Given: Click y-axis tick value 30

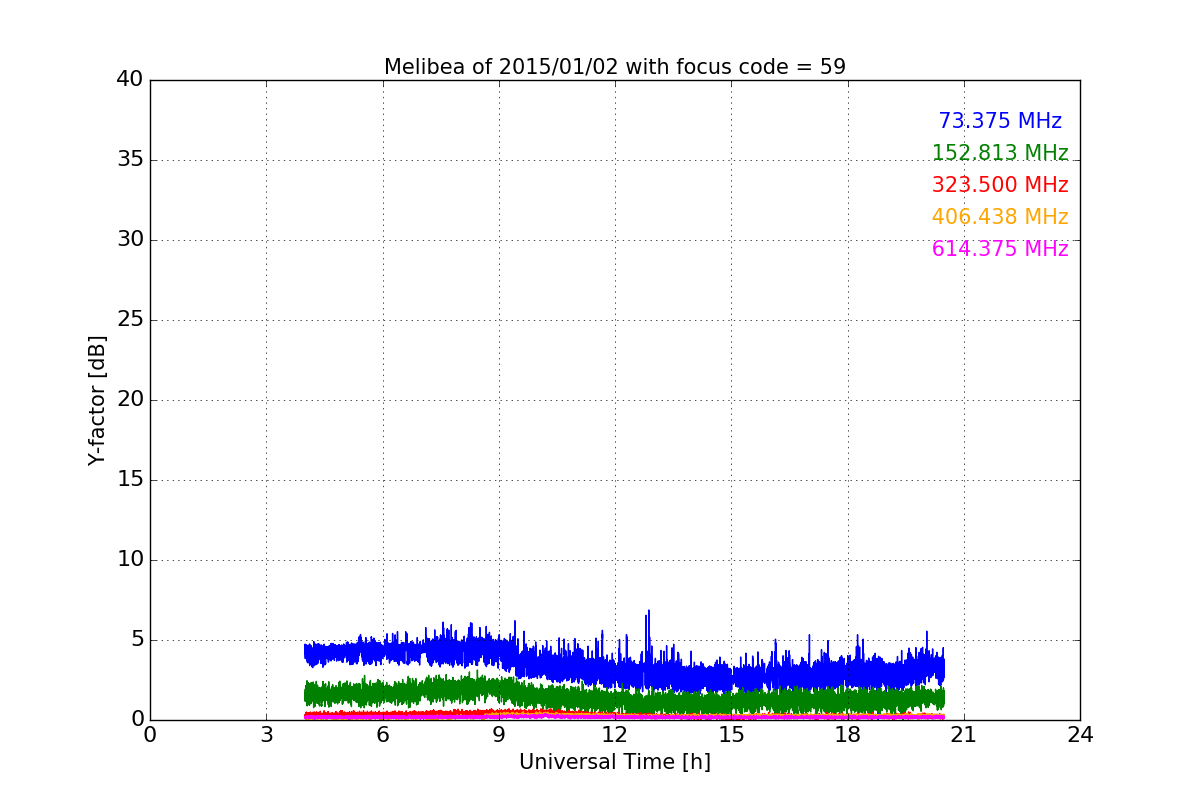Looking at the screenshot, I should 130,240.
